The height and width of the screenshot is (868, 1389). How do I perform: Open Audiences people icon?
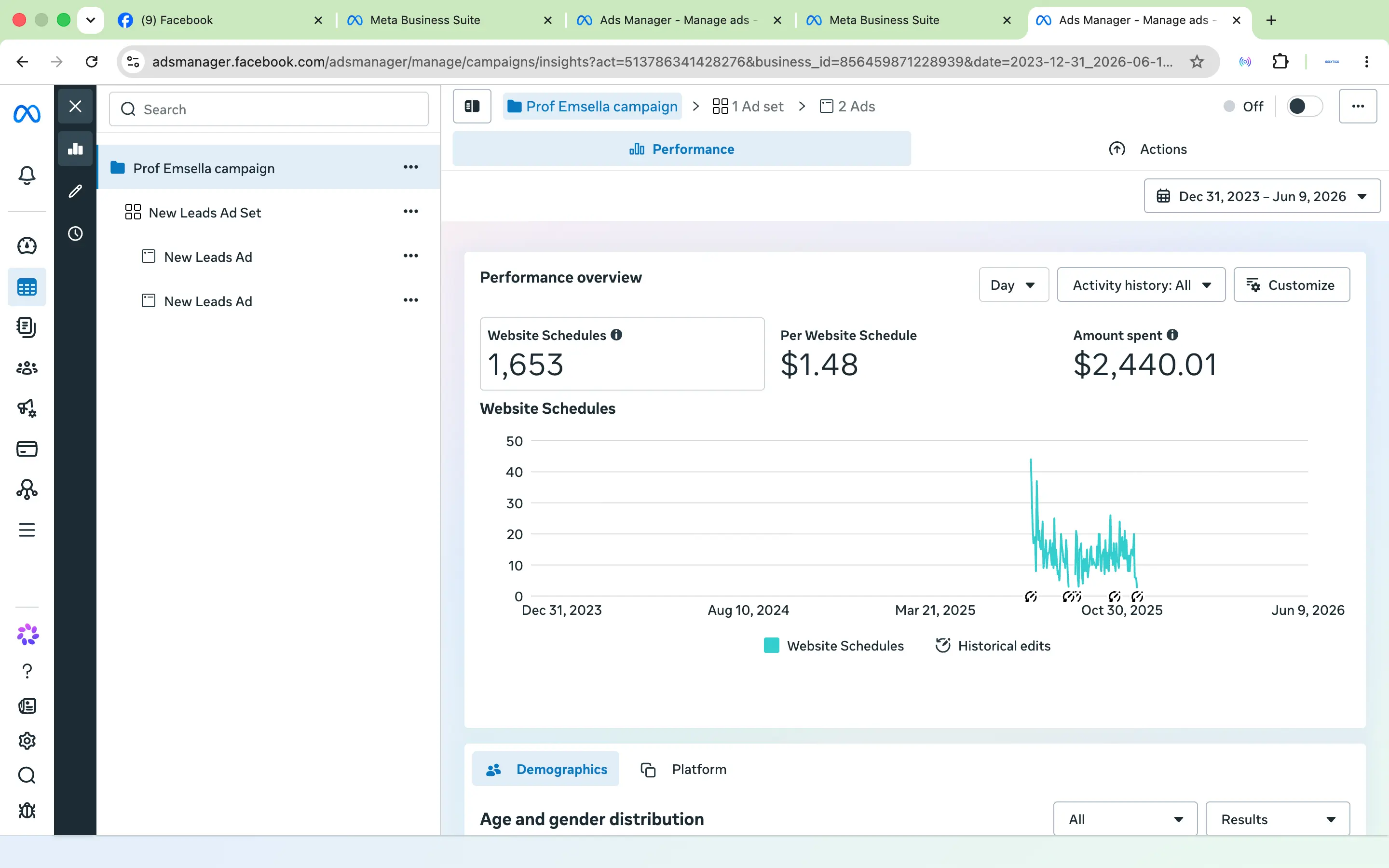27,368
